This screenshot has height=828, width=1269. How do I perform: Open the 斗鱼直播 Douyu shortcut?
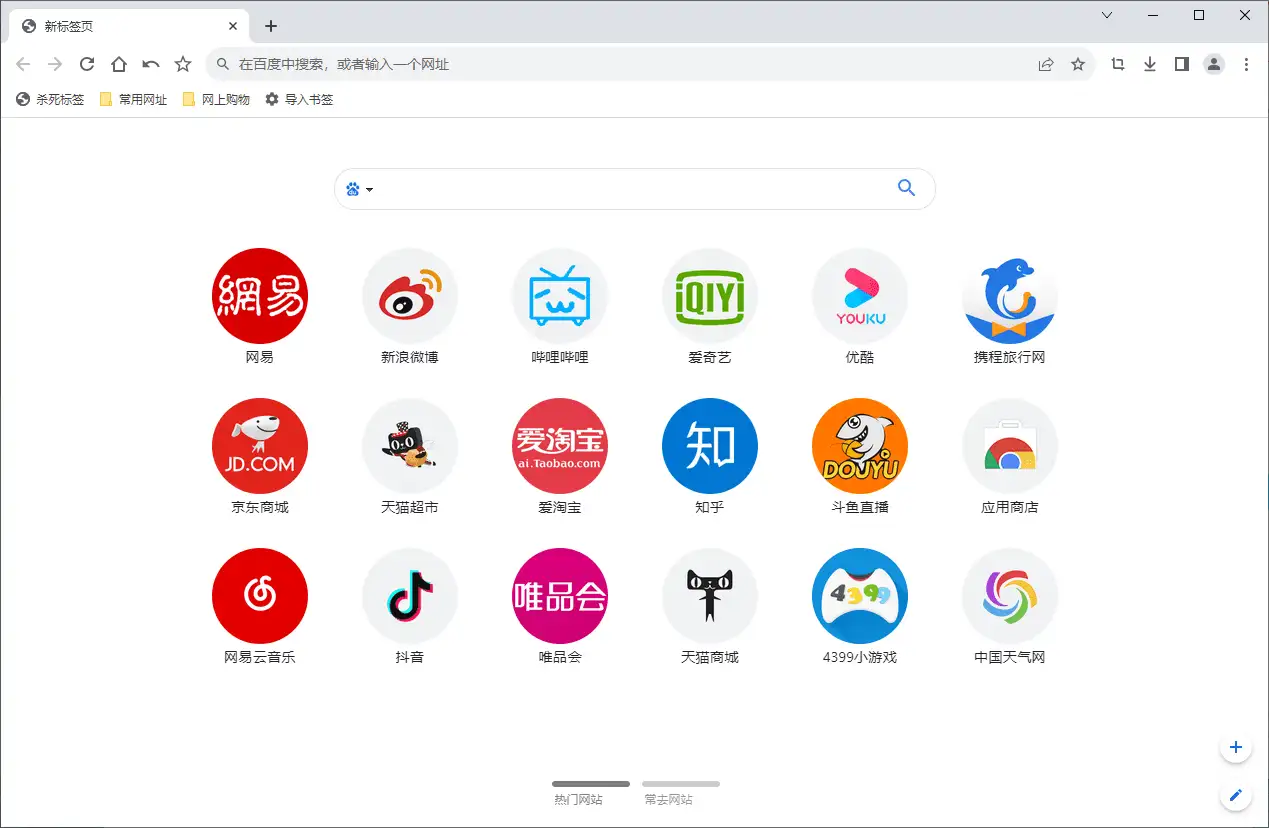point(860,446)
